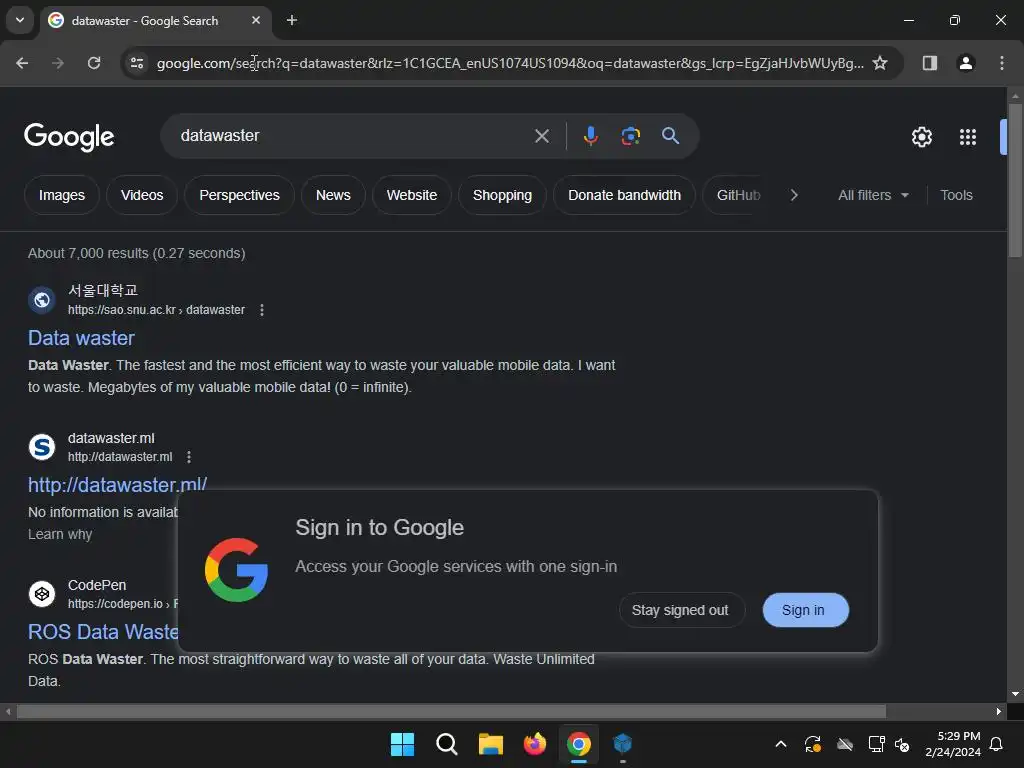Open the Chrome side panel
Screen dimensions: 1024x768
coord(930,63)
